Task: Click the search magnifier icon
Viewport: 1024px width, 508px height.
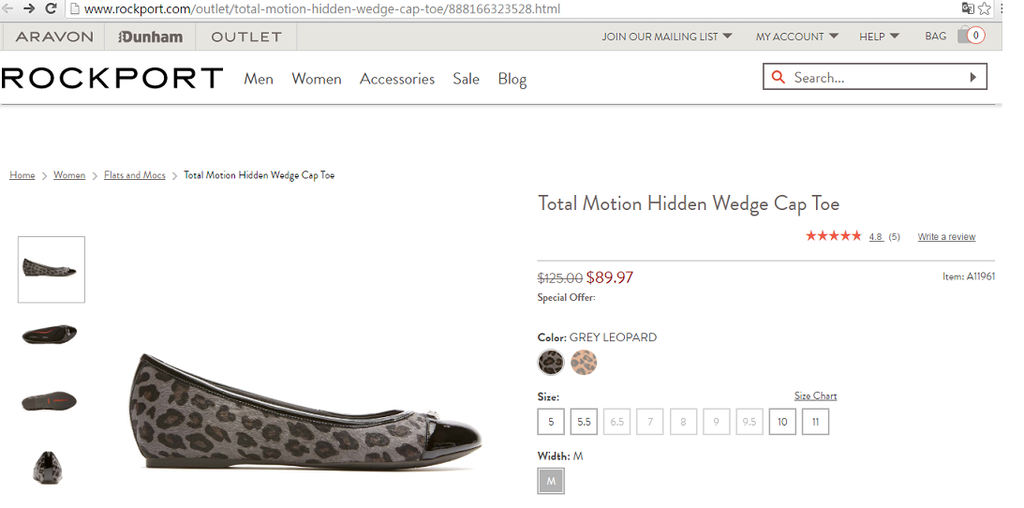Action: 778,77
